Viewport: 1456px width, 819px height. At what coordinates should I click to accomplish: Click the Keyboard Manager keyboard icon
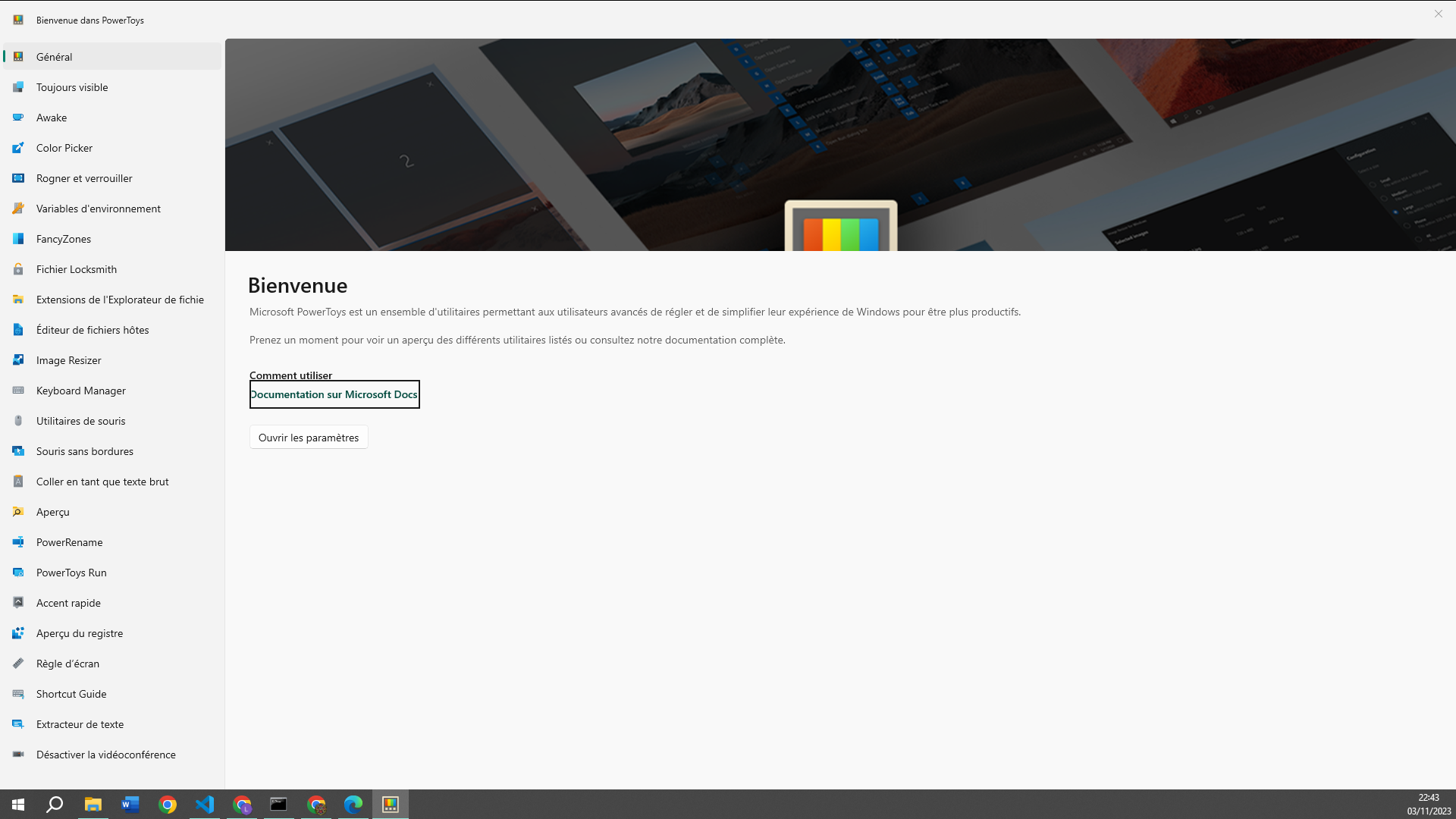point(18,391)
